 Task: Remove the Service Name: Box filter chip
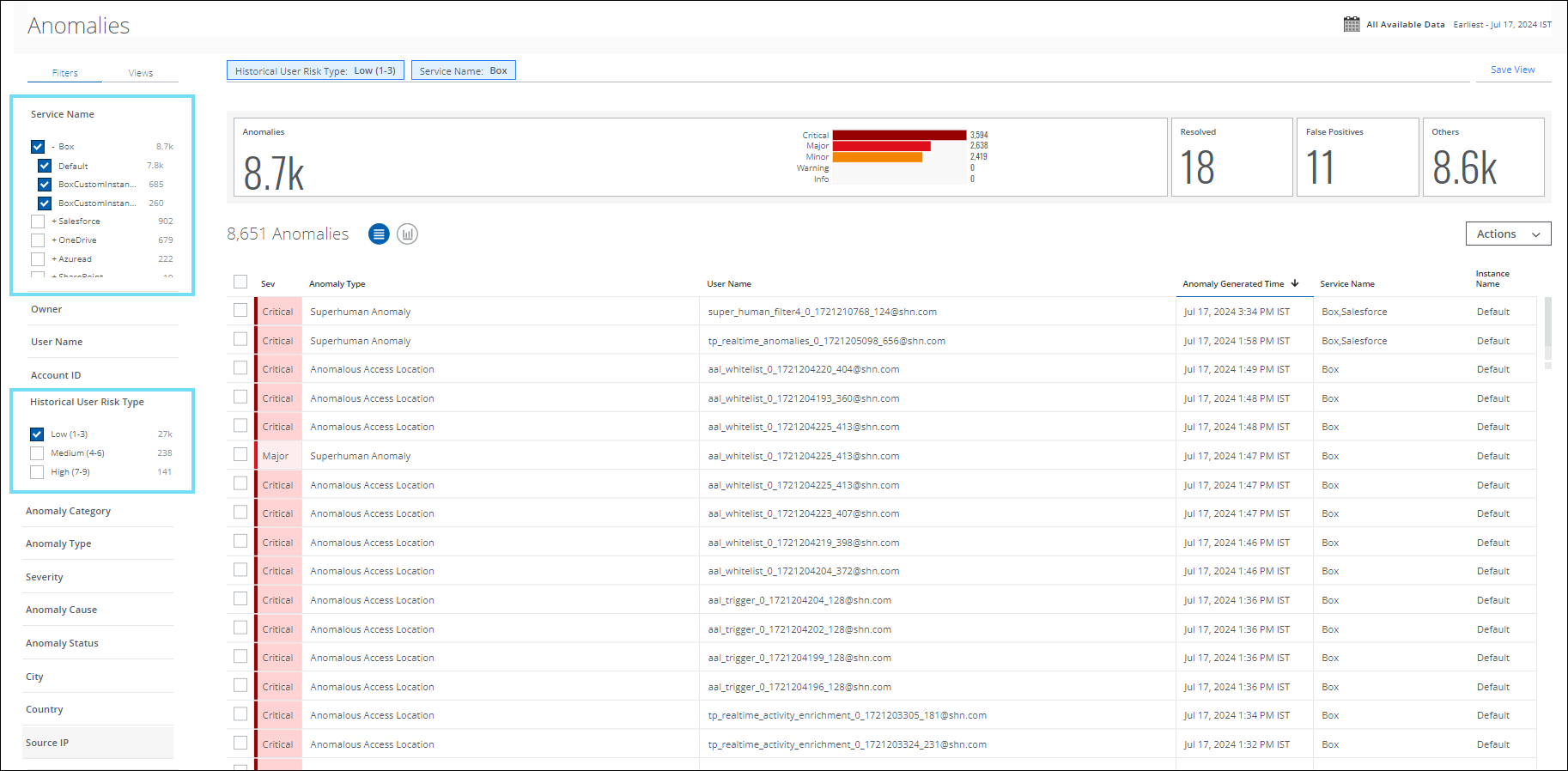(463, 70)
